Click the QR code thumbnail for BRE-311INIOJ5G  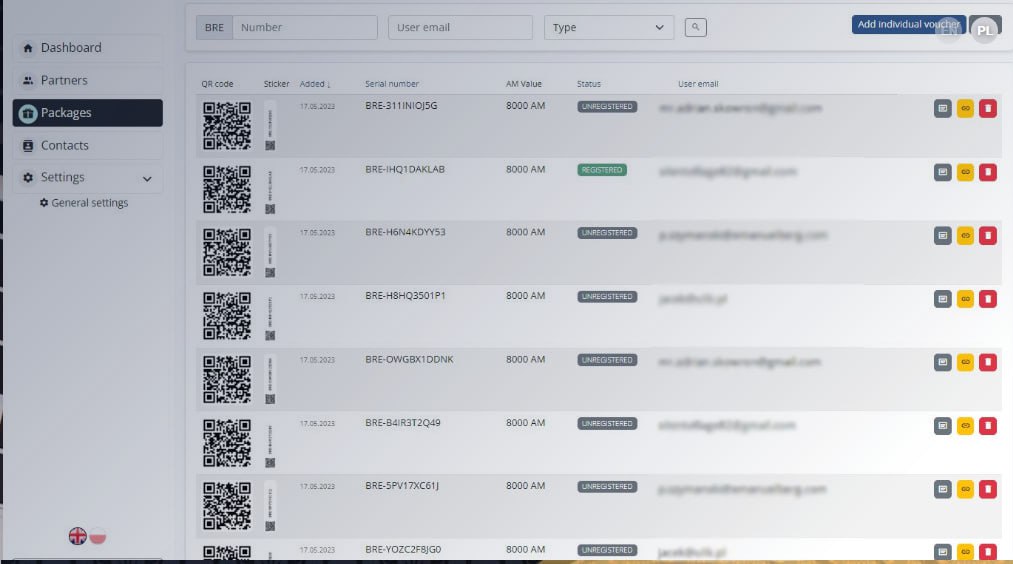coord(227,125)
